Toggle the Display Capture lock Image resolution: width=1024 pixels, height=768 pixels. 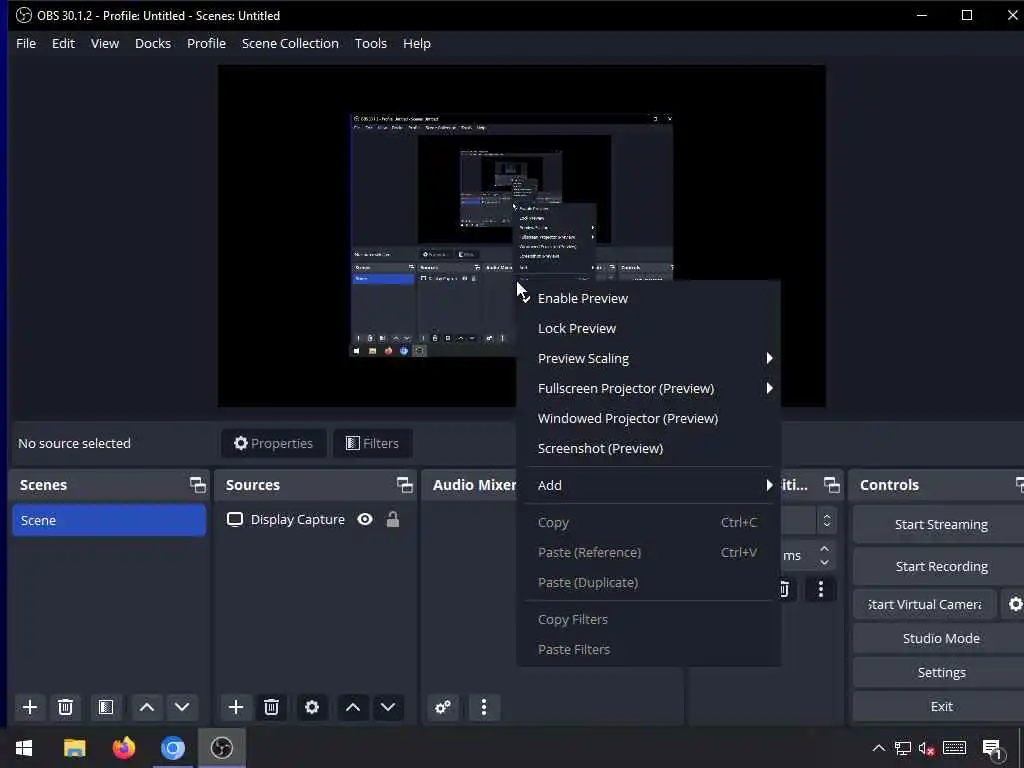tap(392, 520)
